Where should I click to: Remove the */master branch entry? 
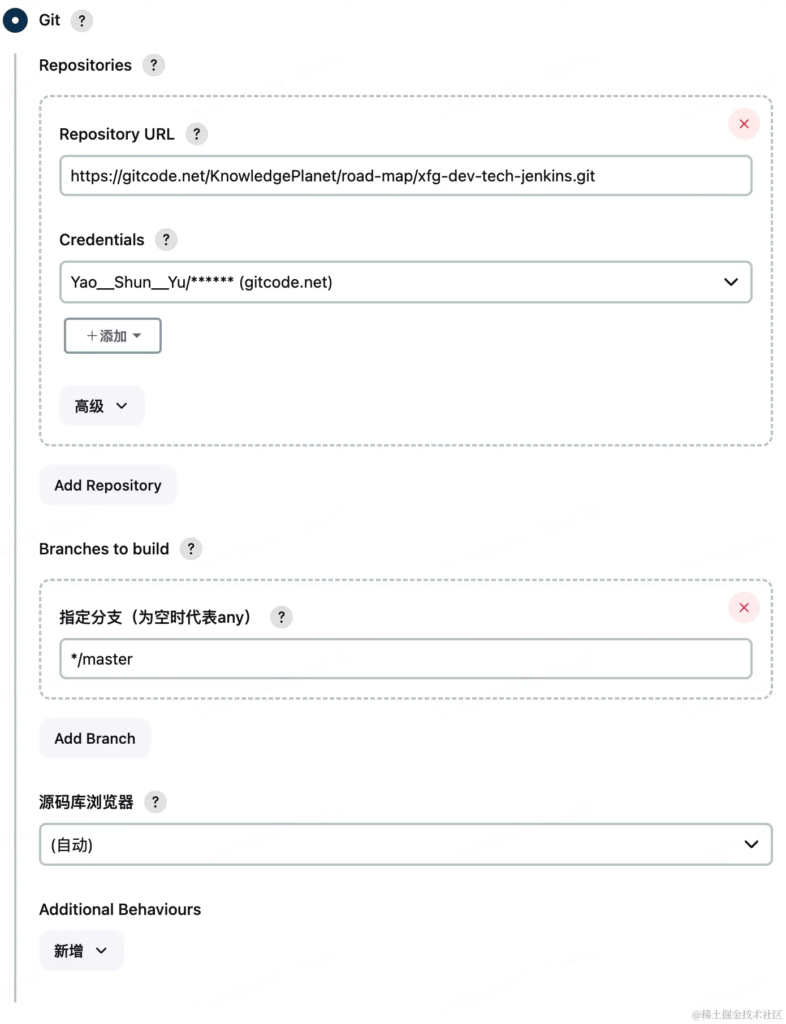pos(743,607)
